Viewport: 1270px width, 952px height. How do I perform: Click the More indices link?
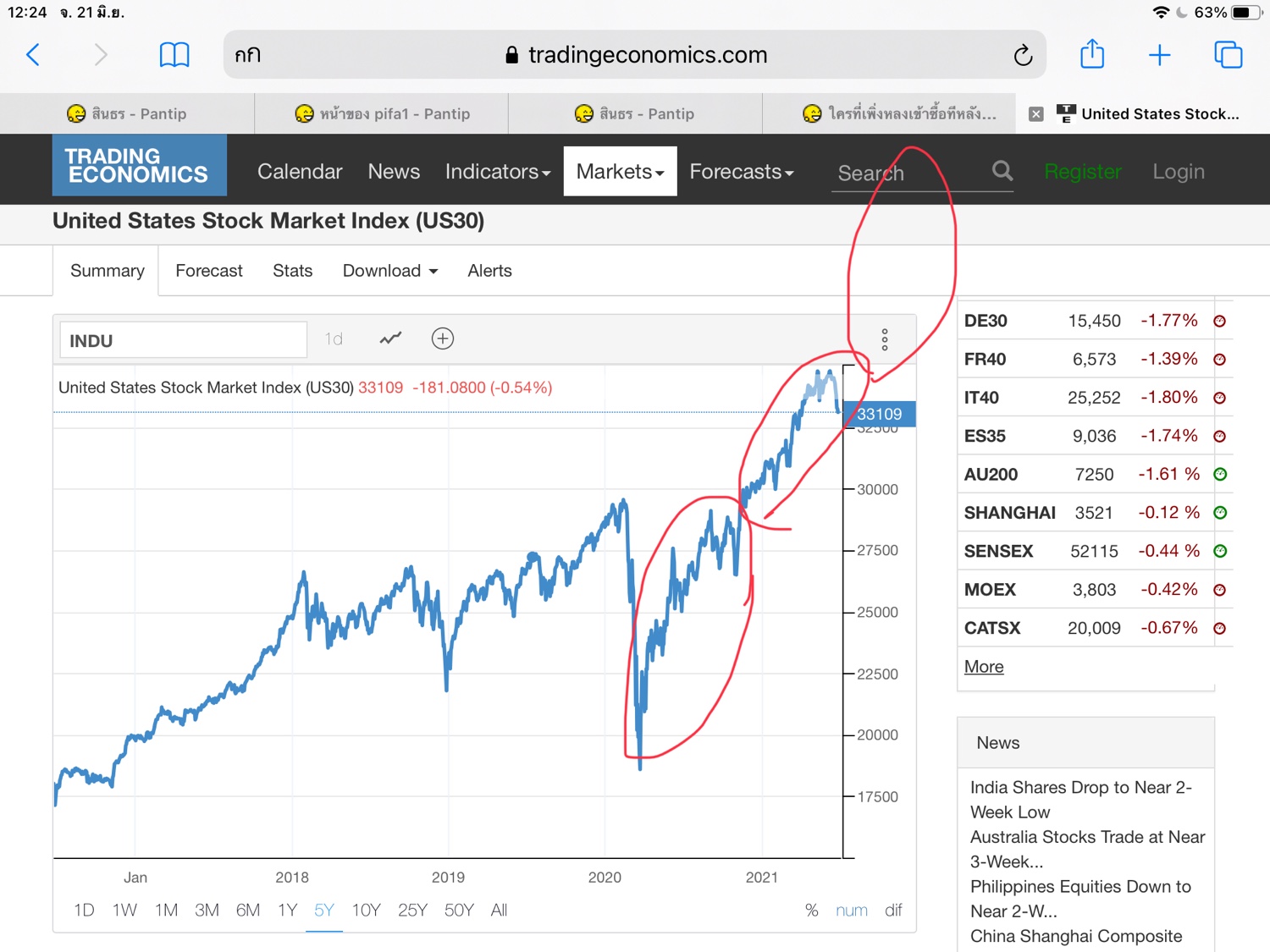984,667
